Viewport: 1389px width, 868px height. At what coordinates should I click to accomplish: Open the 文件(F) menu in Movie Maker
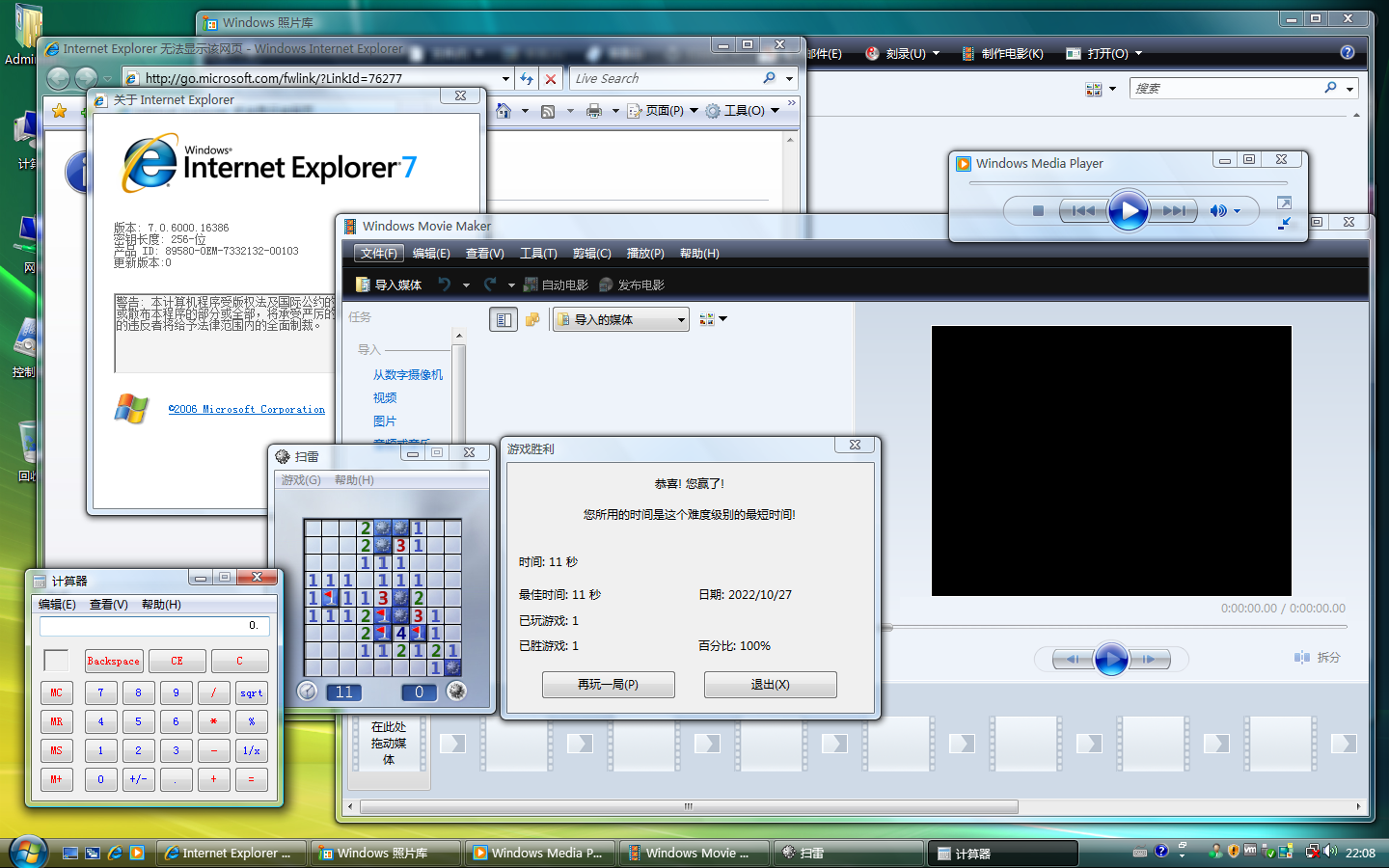click(x=379, y=253)
